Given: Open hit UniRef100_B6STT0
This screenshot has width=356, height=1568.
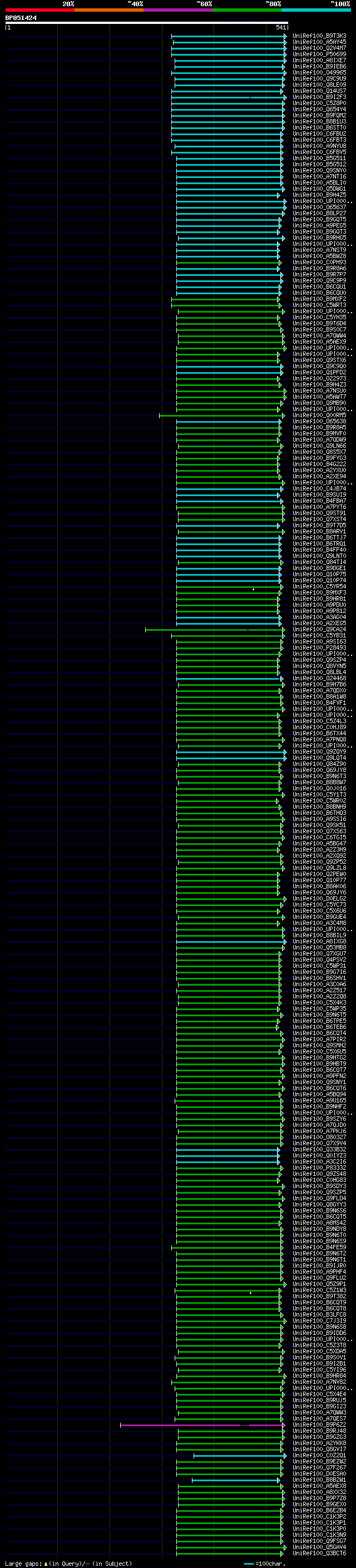Looking at the screenshot, I should pos(319,128).
